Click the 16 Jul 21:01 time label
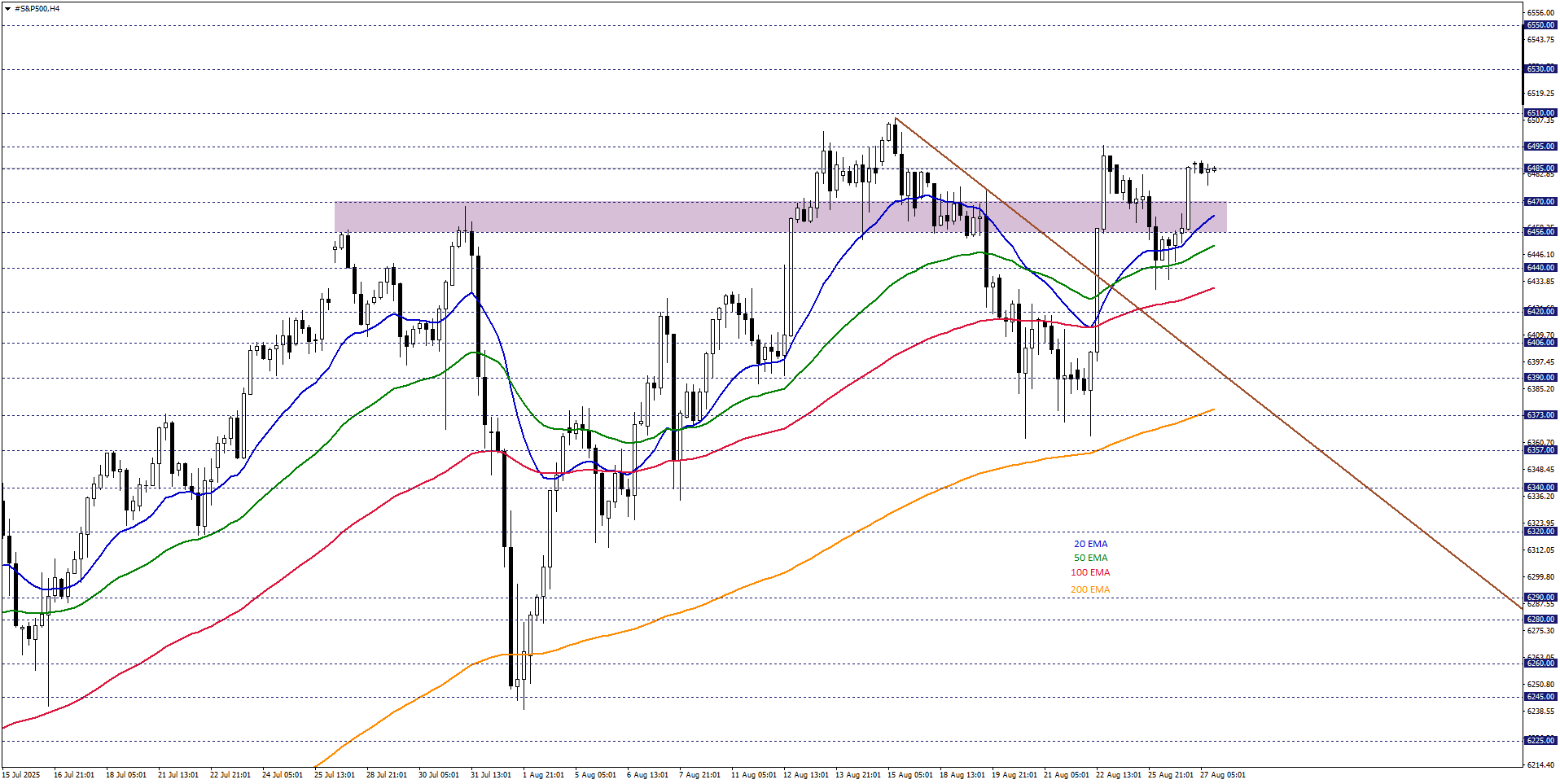The height and width of the screenshot is (784, 1560). click(74, 775)
